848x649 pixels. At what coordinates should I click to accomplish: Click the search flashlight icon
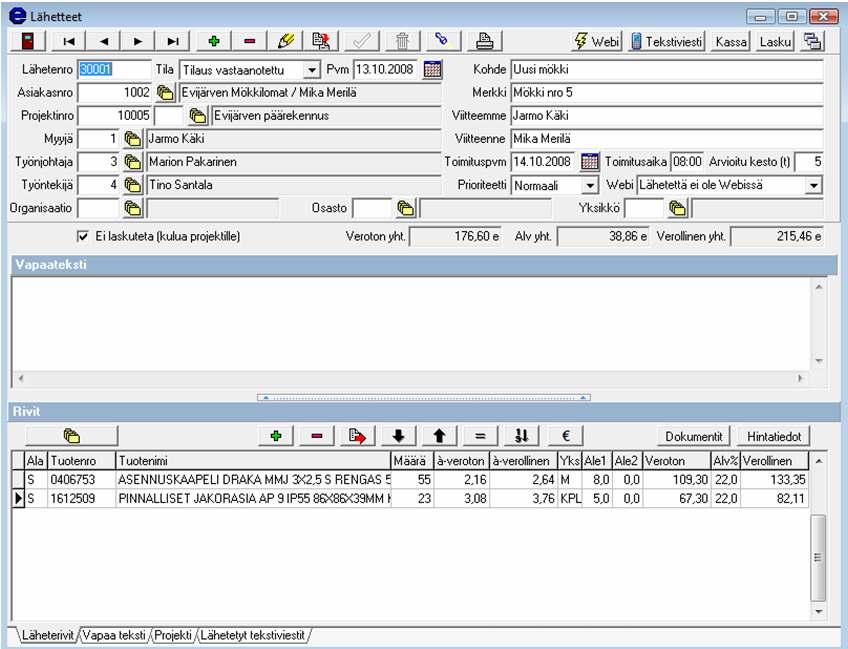click(442, 41)
